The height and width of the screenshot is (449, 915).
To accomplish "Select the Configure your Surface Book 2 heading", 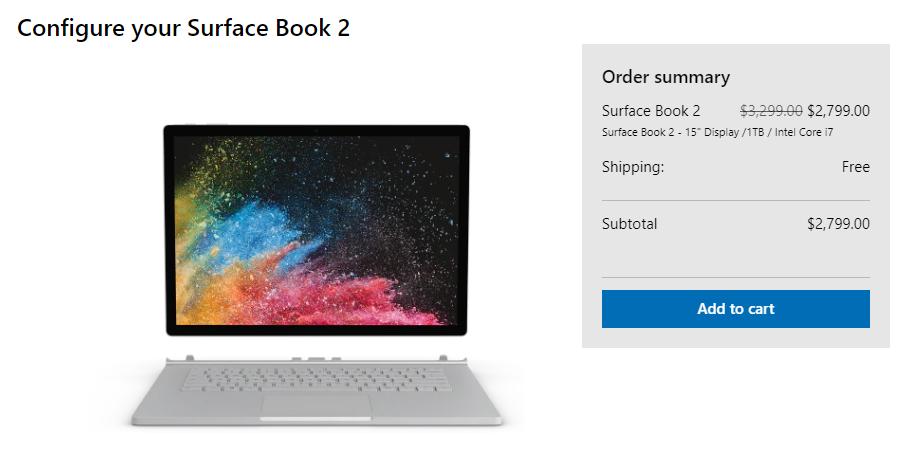I will click(x=183, y=28).
